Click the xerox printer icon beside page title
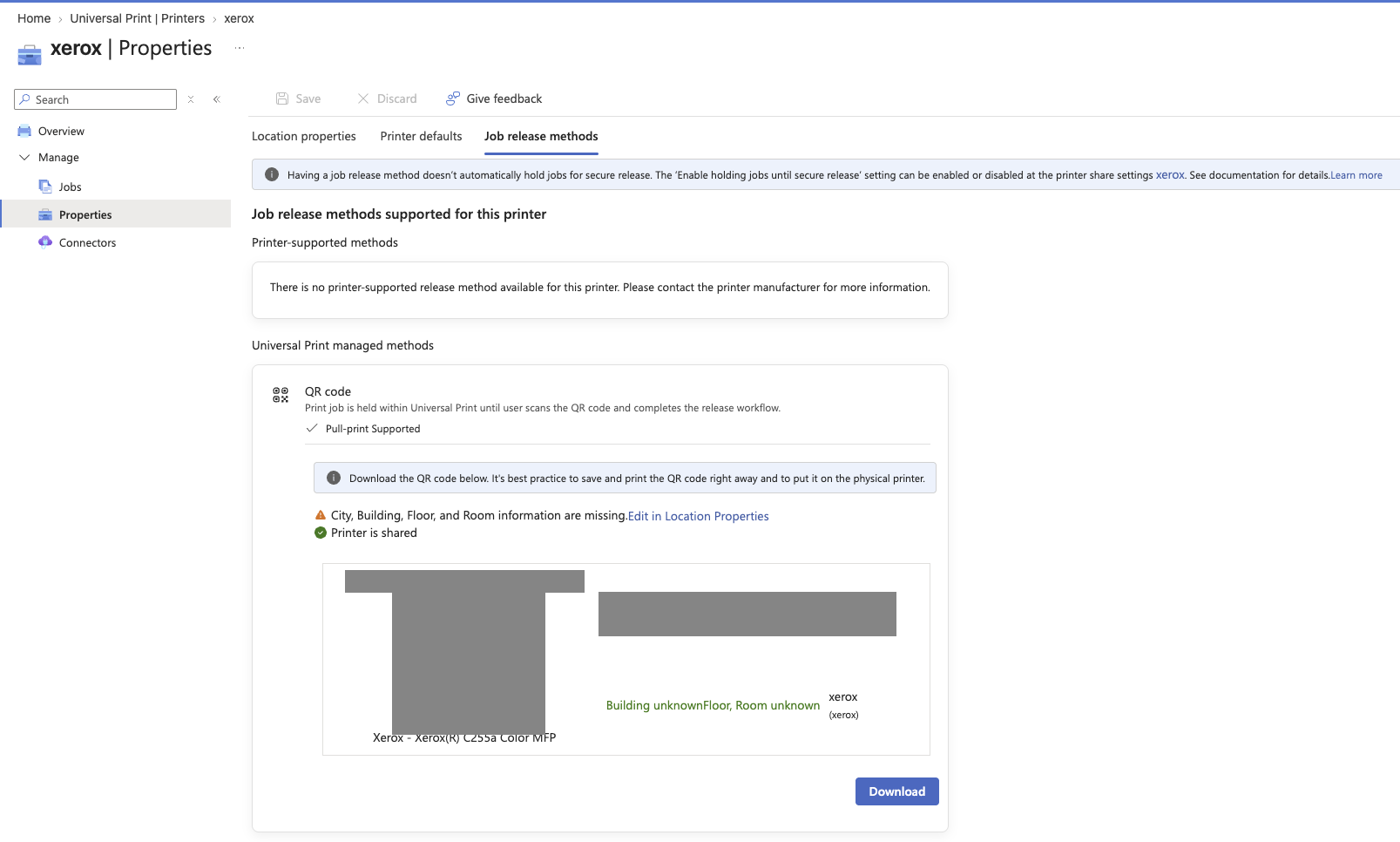The image size is (1400, 842). click(29, 55)
